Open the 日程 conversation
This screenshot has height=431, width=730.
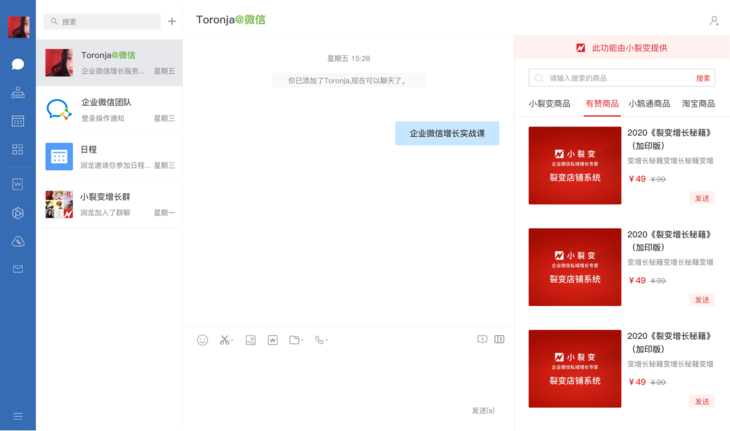(109, 157)
